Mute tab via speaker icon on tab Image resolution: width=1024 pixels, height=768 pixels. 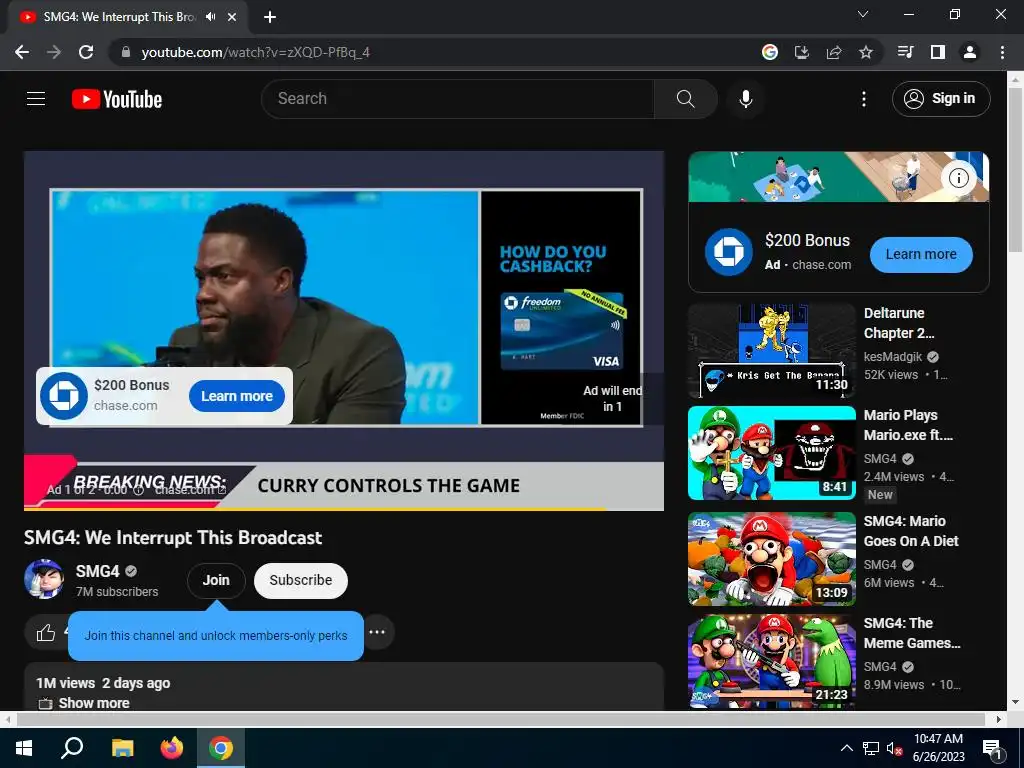210,17
